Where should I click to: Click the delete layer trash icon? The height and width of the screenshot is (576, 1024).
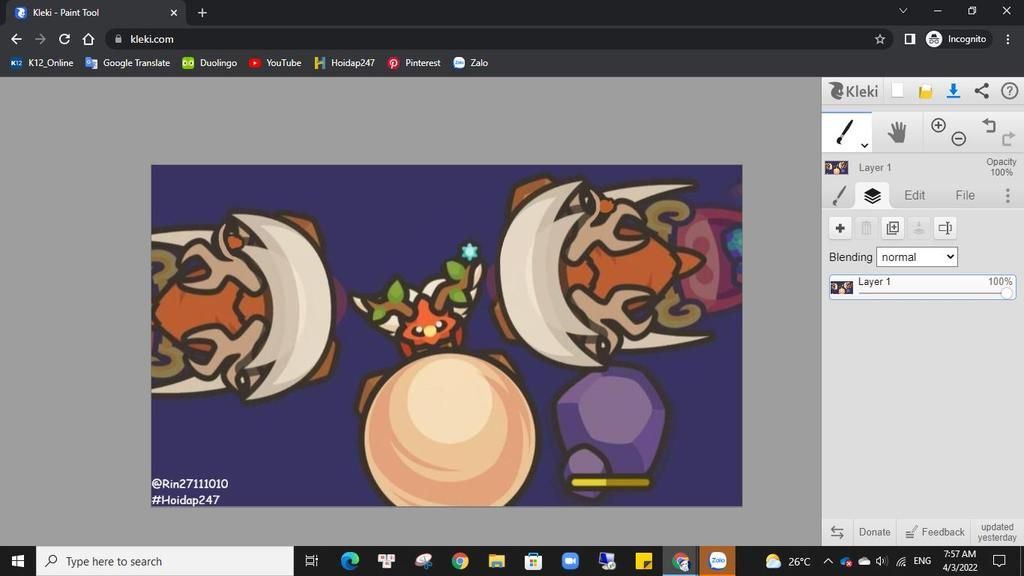tap(866, 228)
